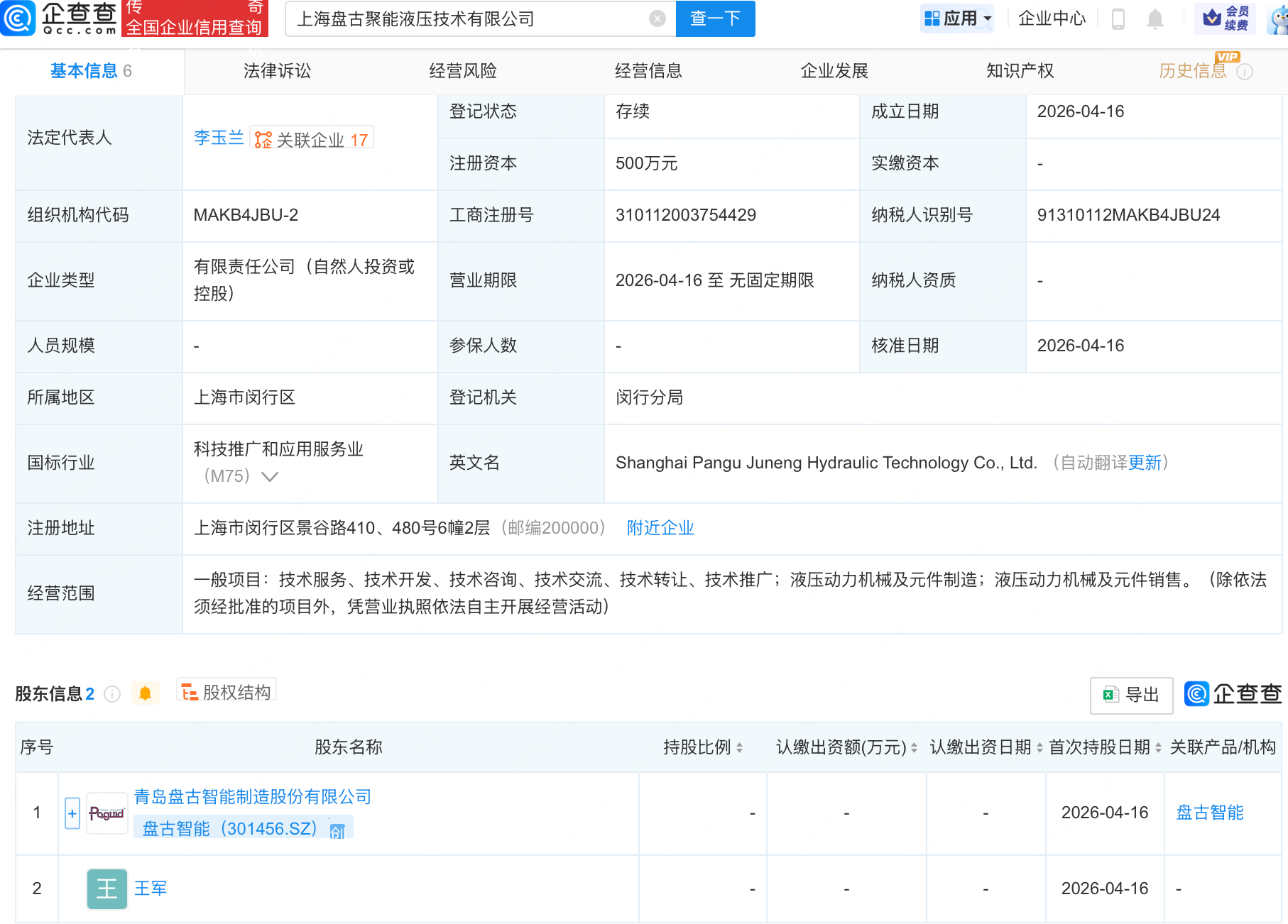Click the mobile phone icon near 企业中心

(x=1118, y=19)
